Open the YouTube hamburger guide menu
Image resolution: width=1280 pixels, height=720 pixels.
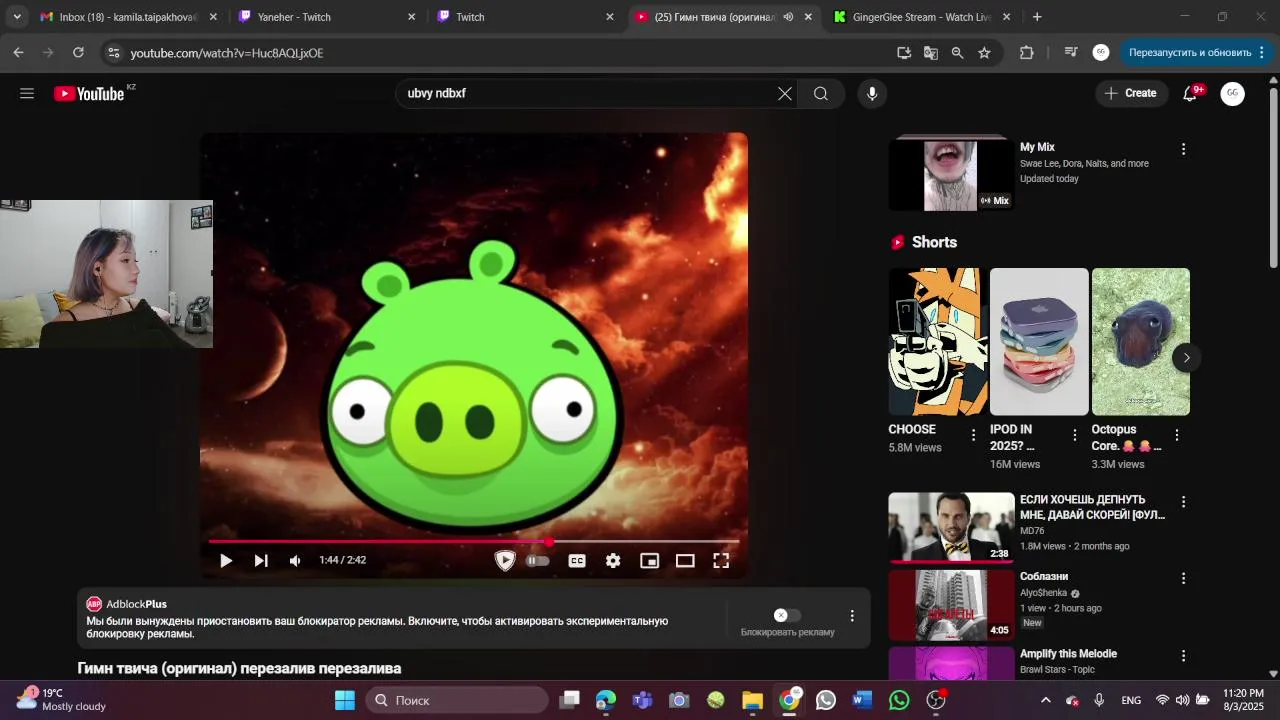(x=27, y=93)
